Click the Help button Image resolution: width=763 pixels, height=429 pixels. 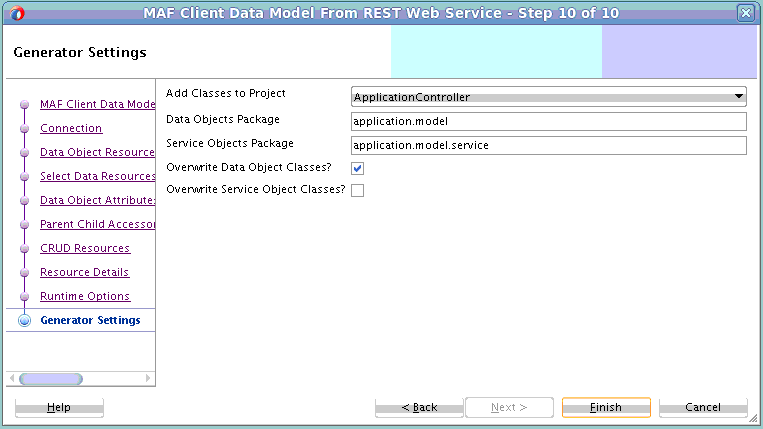tap(59, 407)
